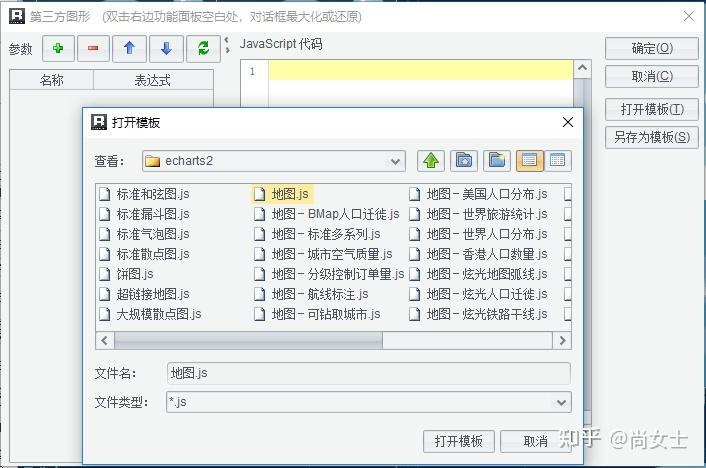Select file 地图-城市空气质量.js
The width and height of the screenshot is (706, 468).
323,254
